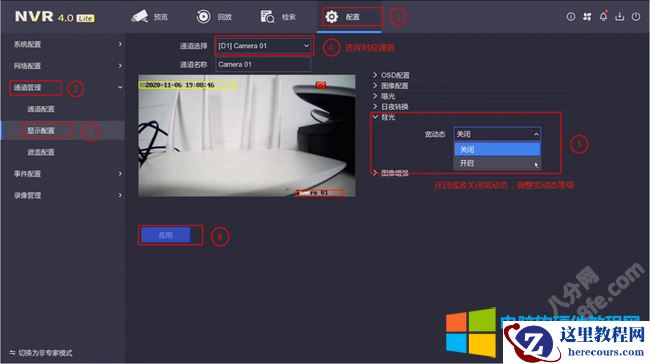Open the 预览 live view tab
This screenshot has height=364, width=650.
[x=149, y=17]
